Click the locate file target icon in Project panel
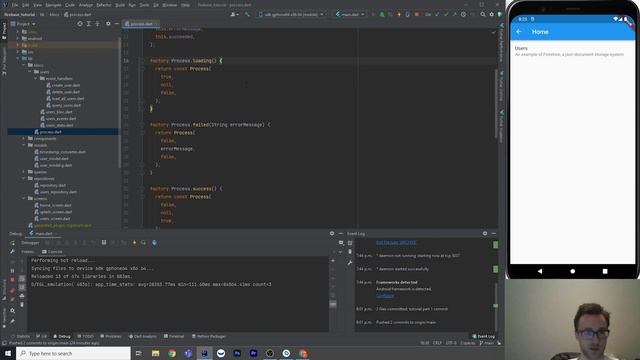 (80, 24)
